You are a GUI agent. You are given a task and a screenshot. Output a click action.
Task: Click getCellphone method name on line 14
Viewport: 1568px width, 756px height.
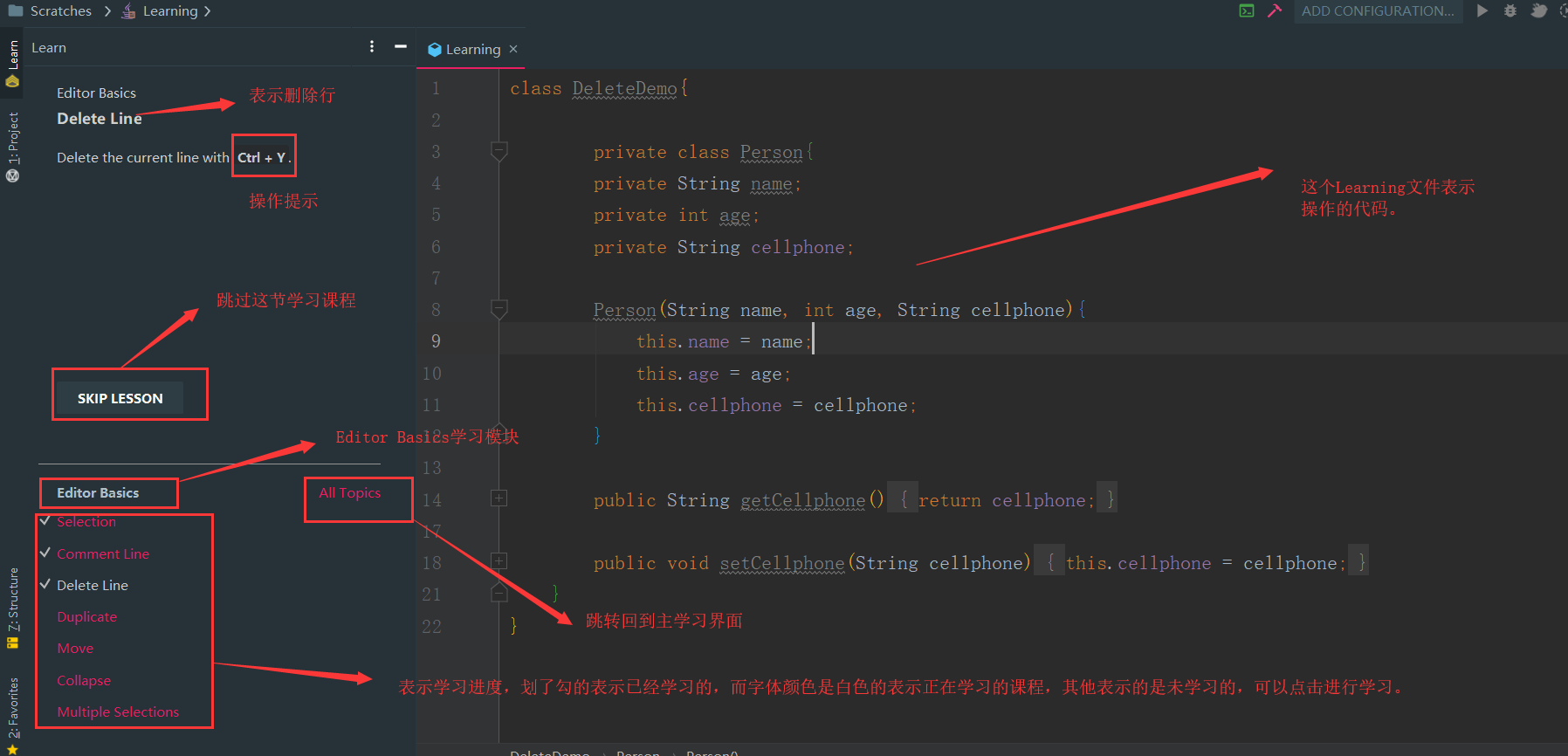click(x=803, y=500)
